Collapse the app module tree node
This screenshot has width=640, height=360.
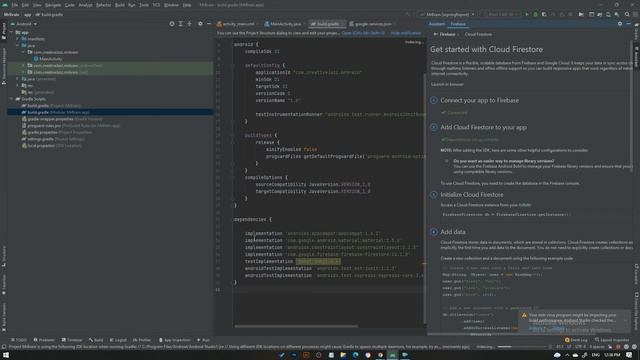(12, 32)
